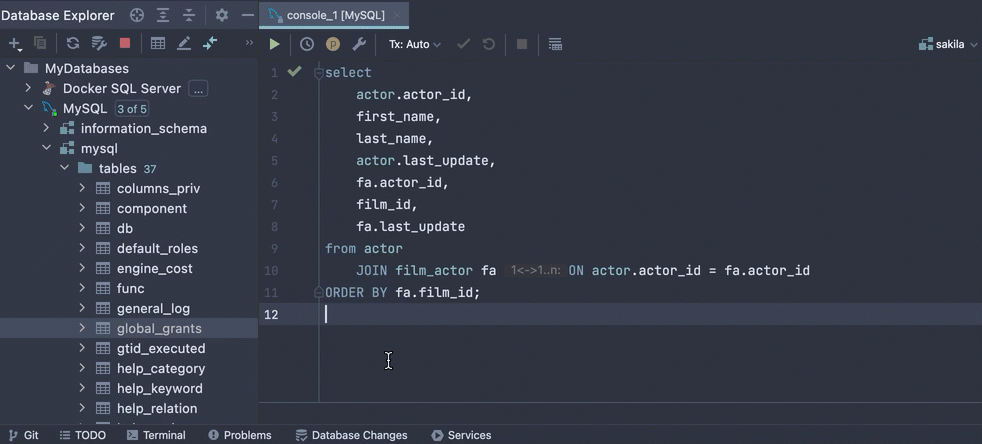
Task: Open the query history clock icon
Action: click(x=307, y=44)
